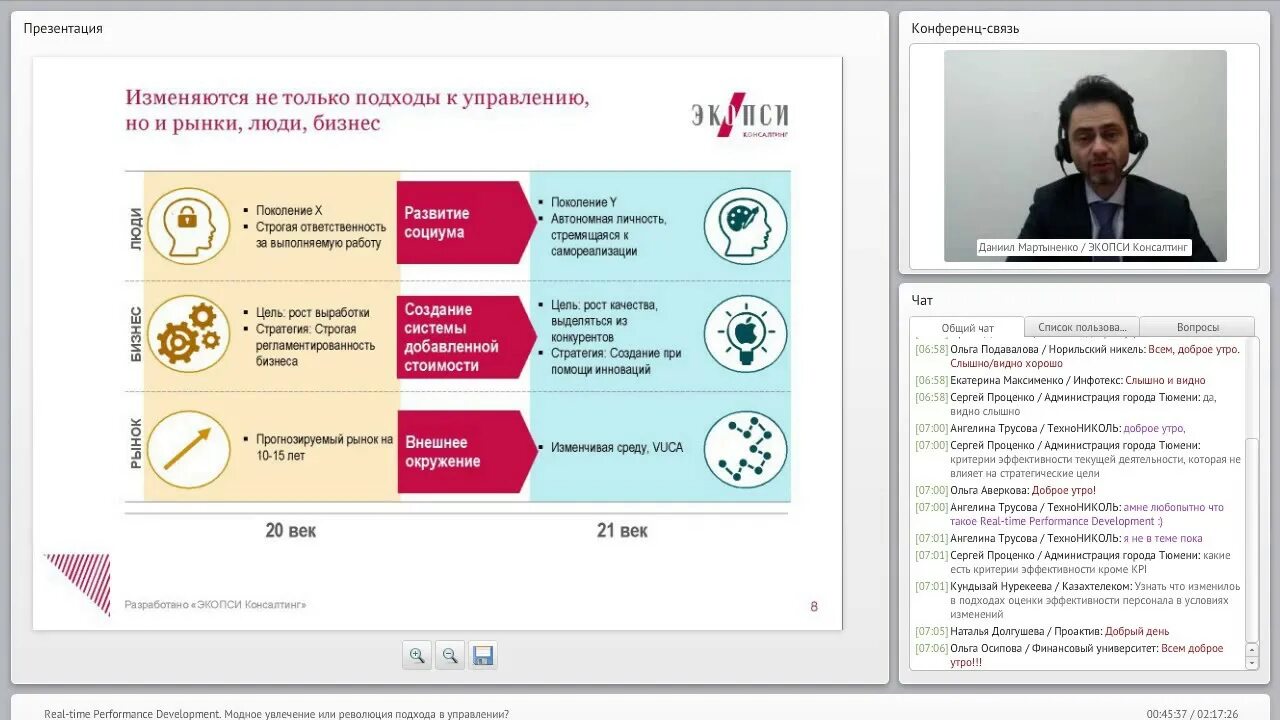
Task: Click the network nodes VUCA icon
Action: coord(745,450)
